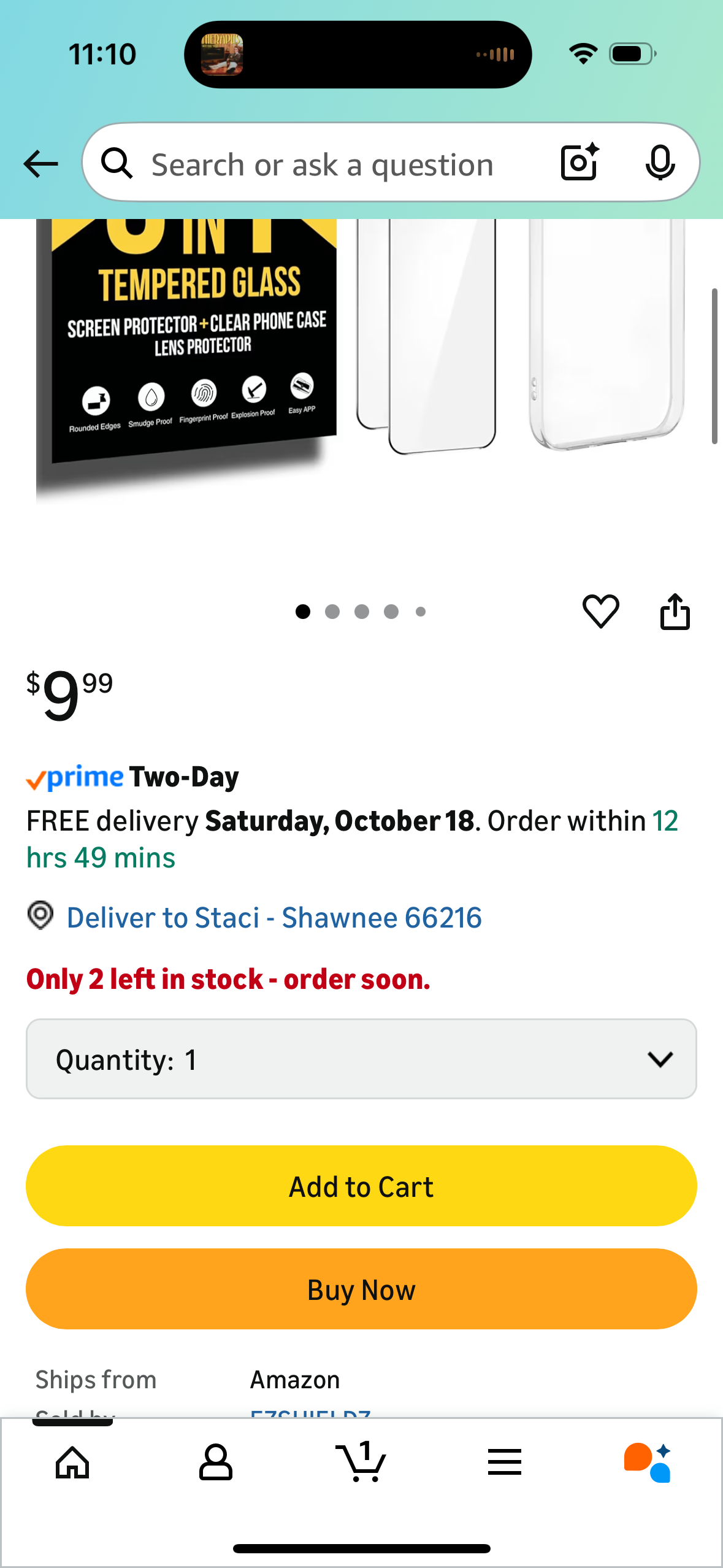723x1568 pixels.
Task: Tap the now-playing album art in Dynamic Island
Action: click(x=222, y=55)
